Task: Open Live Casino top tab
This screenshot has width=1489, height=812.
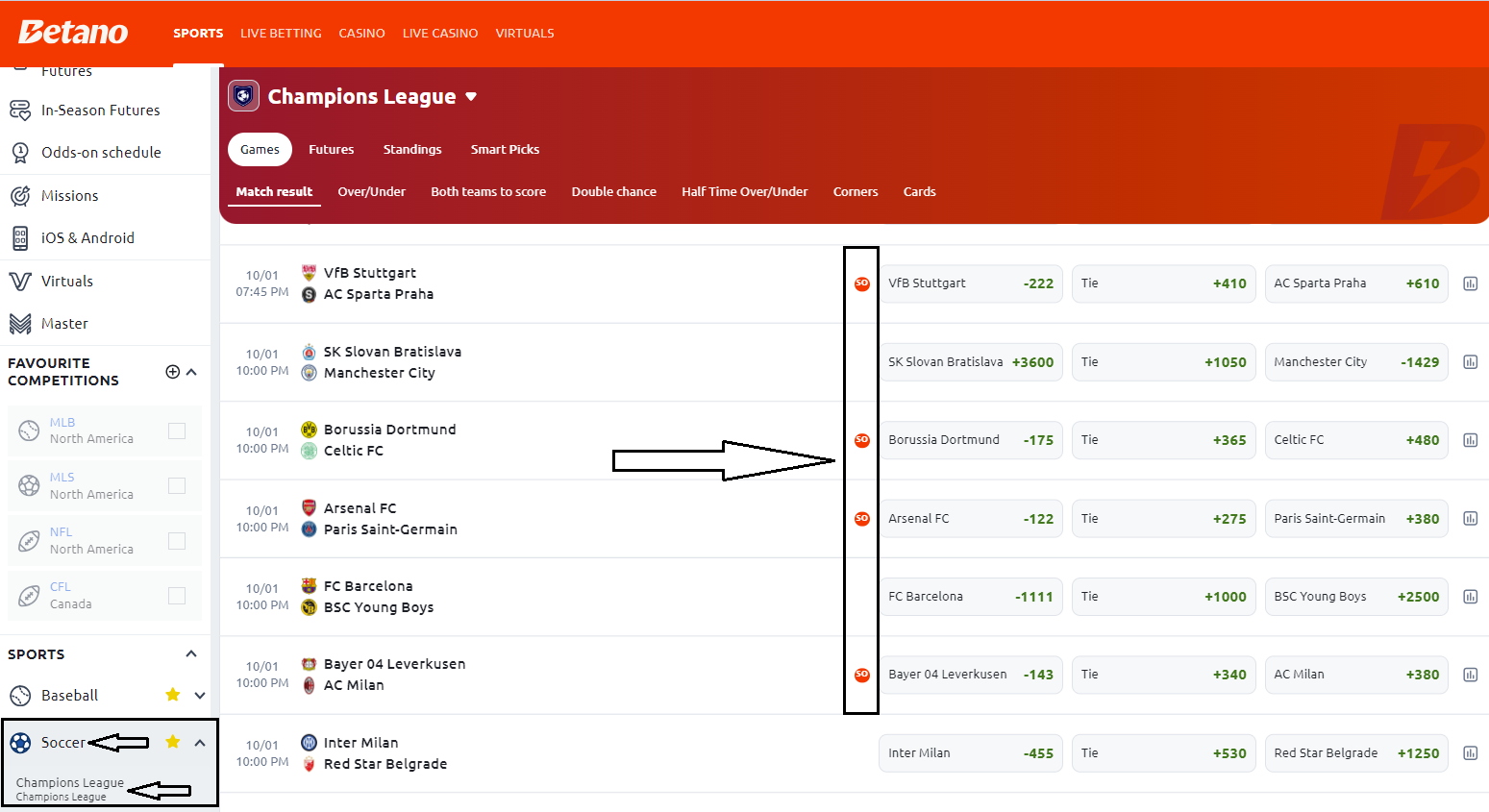Action: point(440,33)
